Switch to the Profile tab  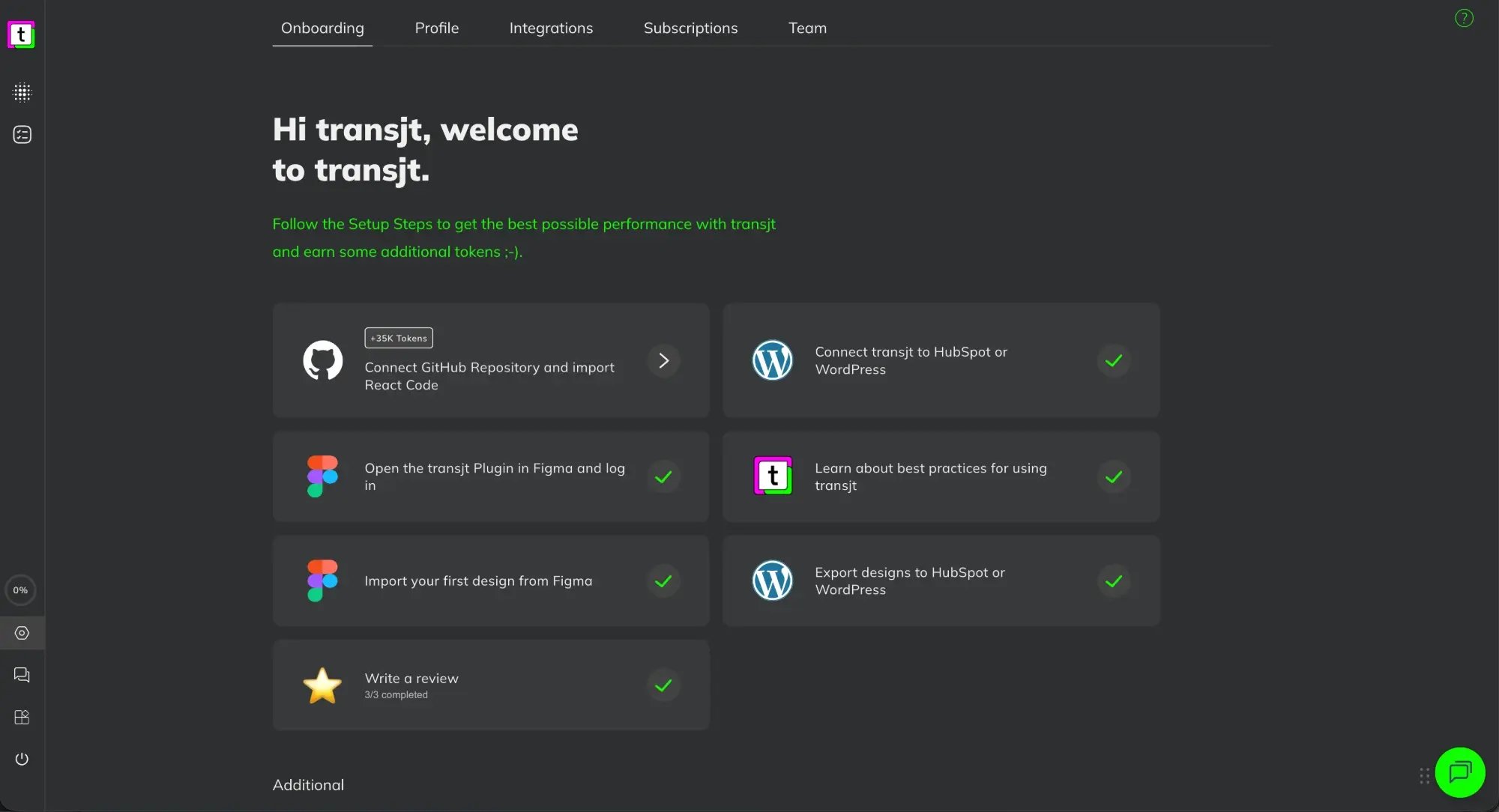(437, 28)
